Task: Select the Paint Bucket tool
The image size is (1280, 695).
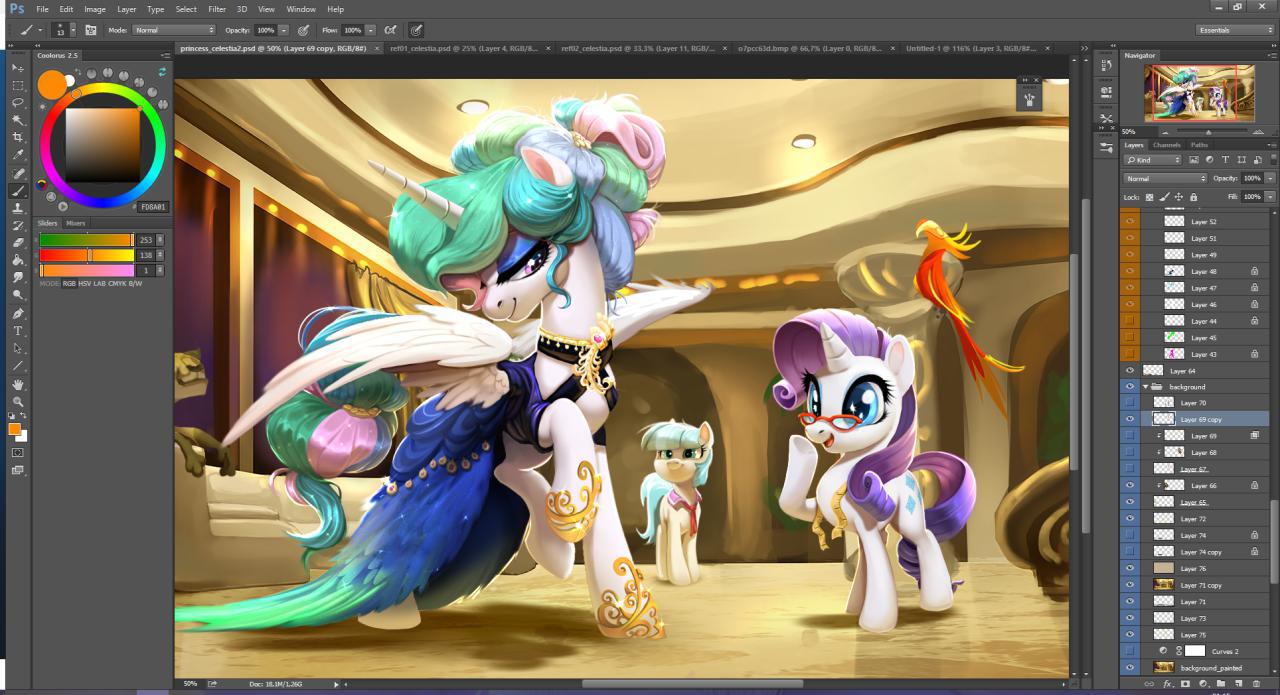Action: [x=18, y=260]
